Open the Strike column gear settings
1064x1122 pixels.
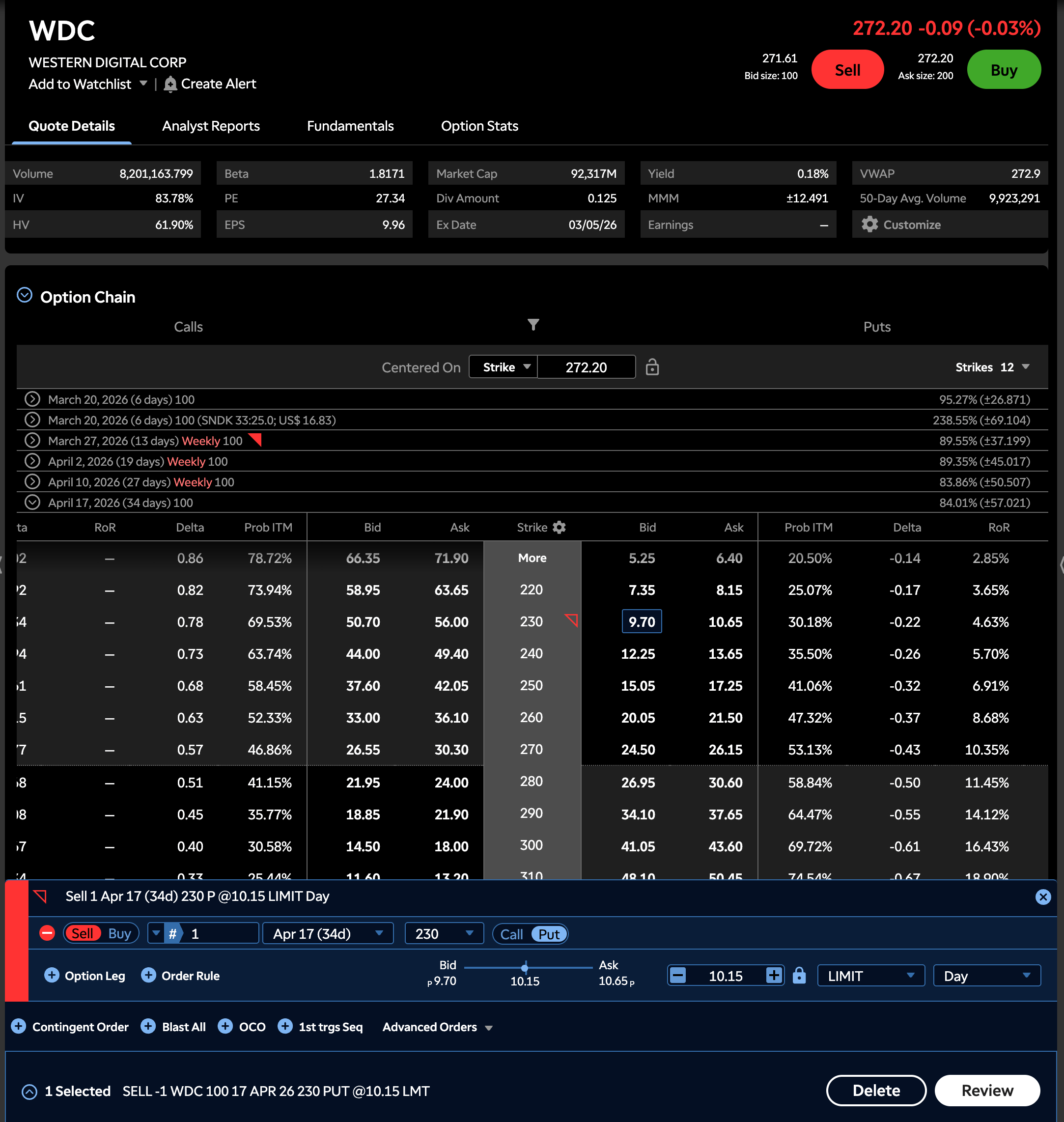tap(559, 527)
